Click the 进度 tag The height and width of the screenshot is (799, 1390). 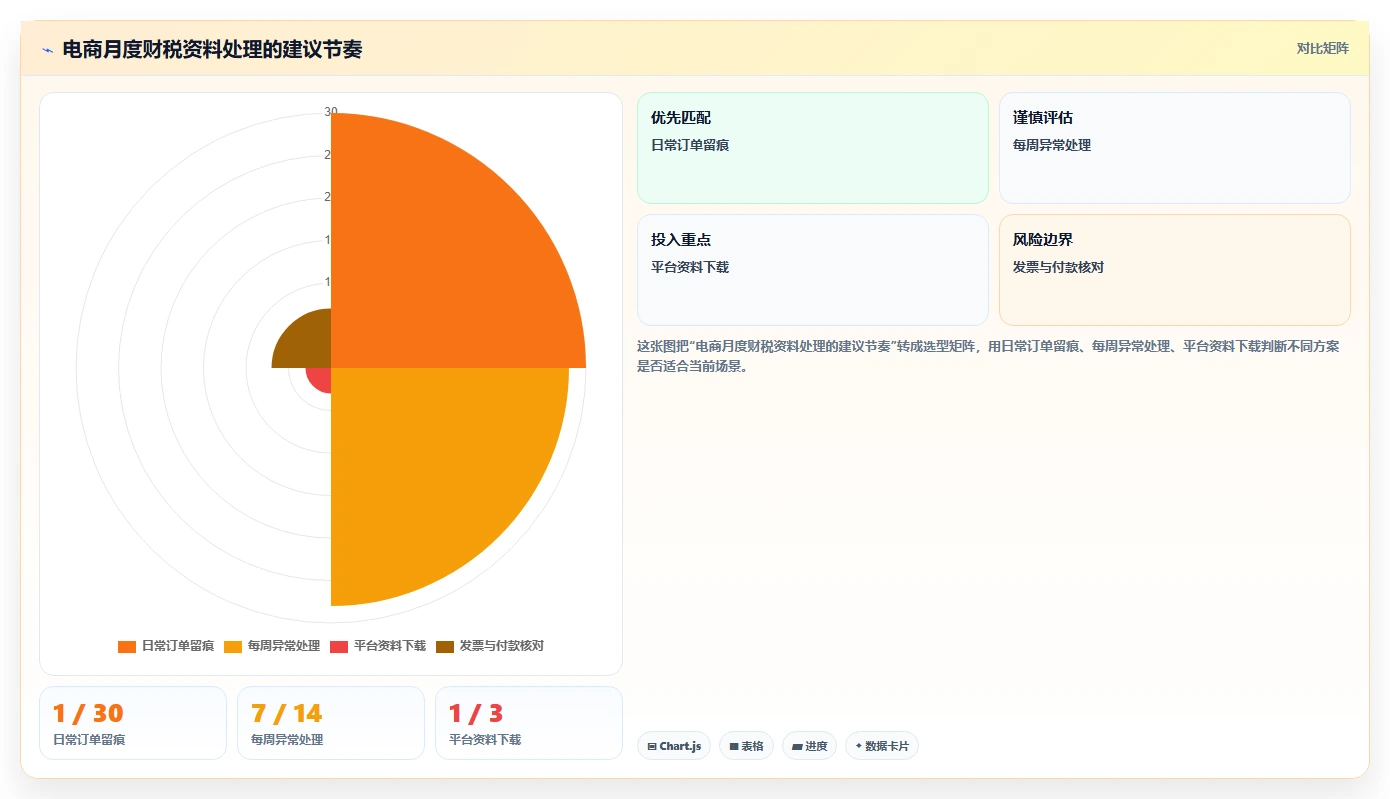tap(809, 746)
